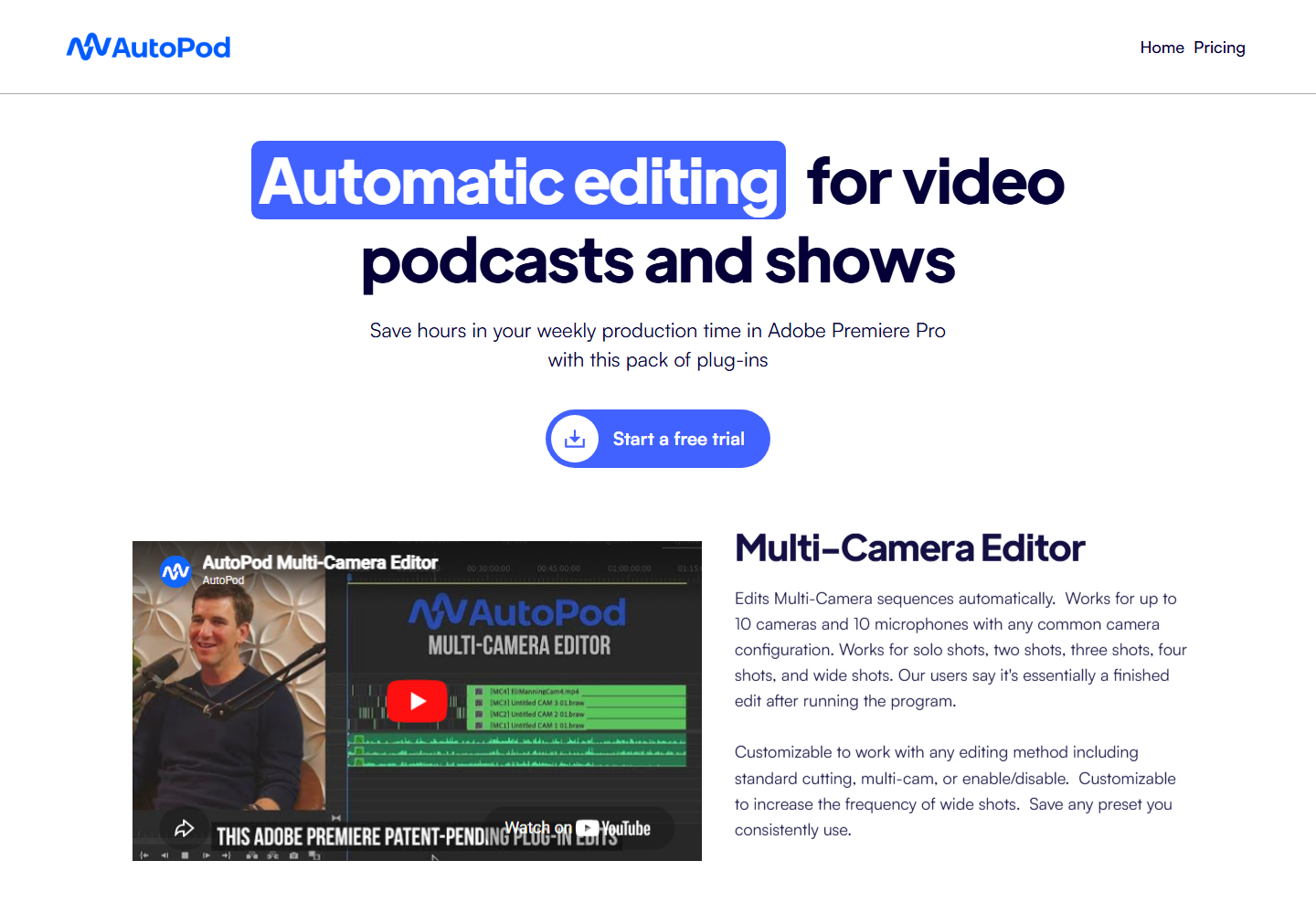Image resolution: width=1316 pixels, height=914 pixels.
Task: Click the Automatic editing highlighted headline
Action: pos(518,180)
